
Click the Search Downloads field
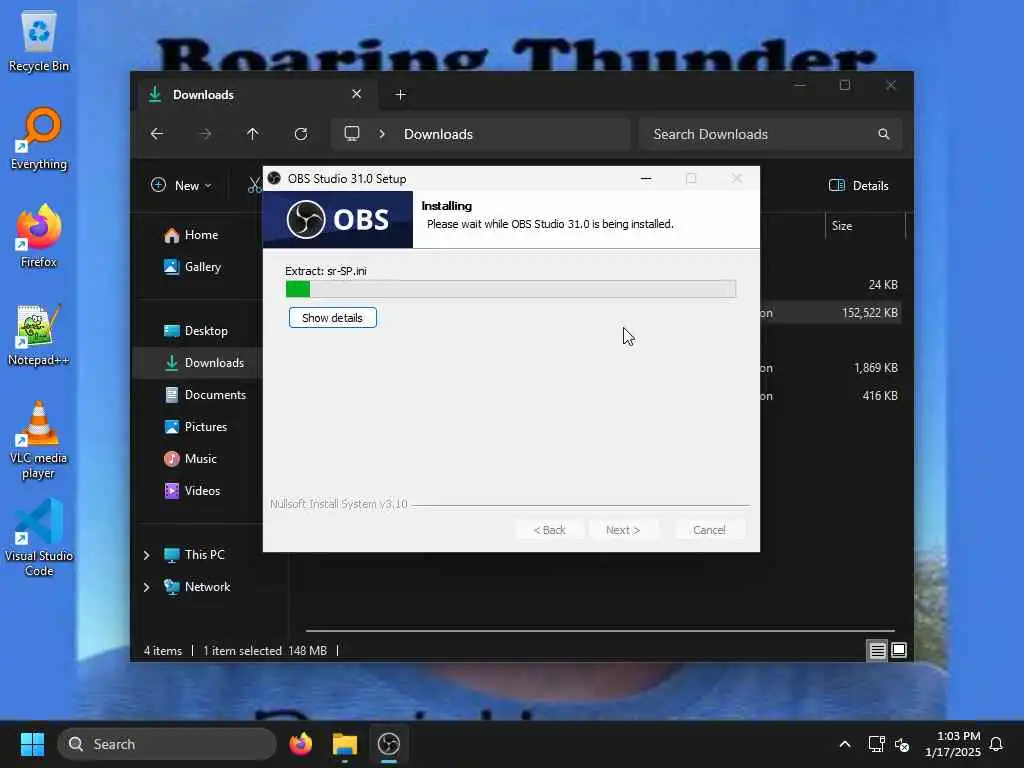coord(770,134)
